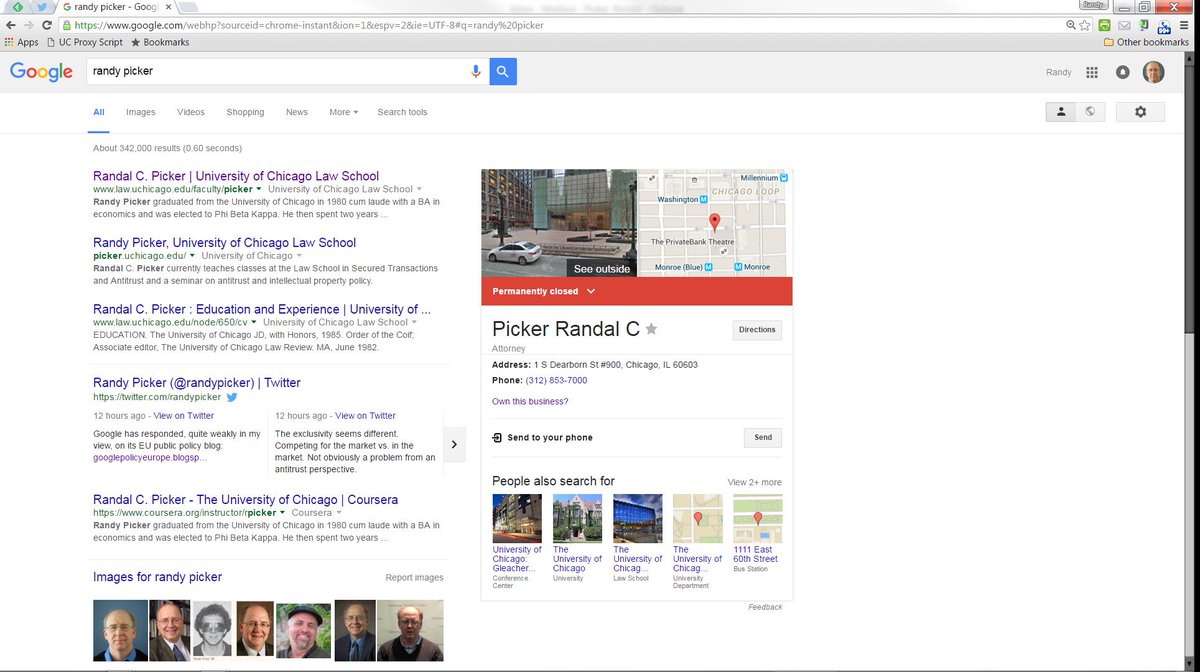Open University of Chicago: Gleacher Conference Center thumbnail

(x=517, y=518)
